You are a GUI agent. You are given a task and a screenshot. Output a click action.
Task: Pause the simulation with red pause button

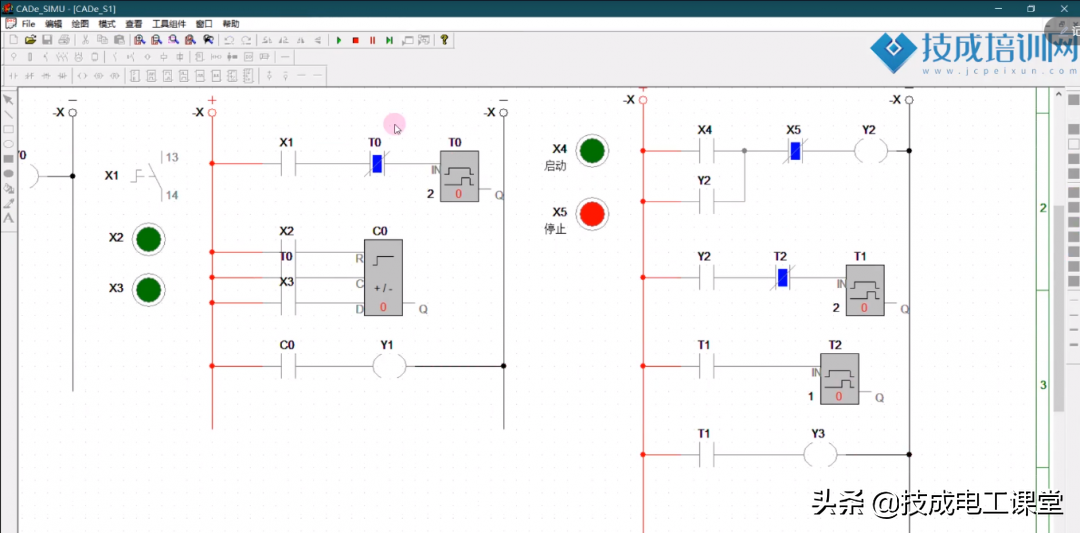pyautogui.click(x=373, y=40)
